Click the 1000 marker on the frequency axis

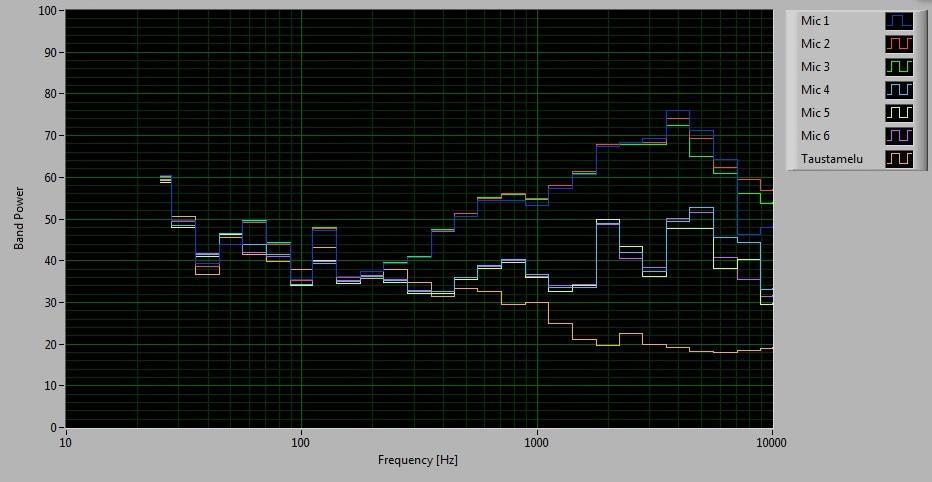click(x=537, y=442)
